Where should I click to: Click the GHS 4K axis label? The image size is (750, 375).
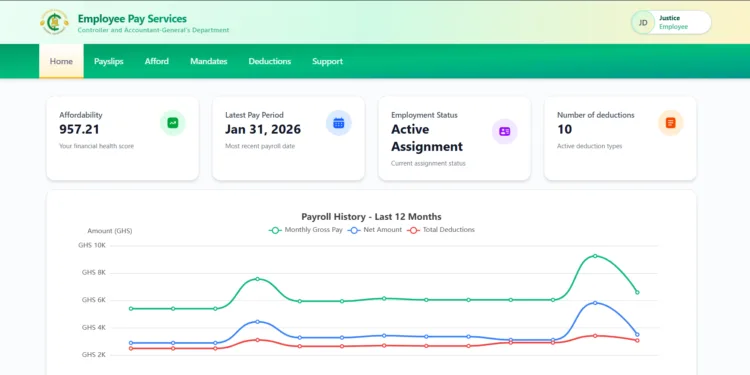click(94, 328)
